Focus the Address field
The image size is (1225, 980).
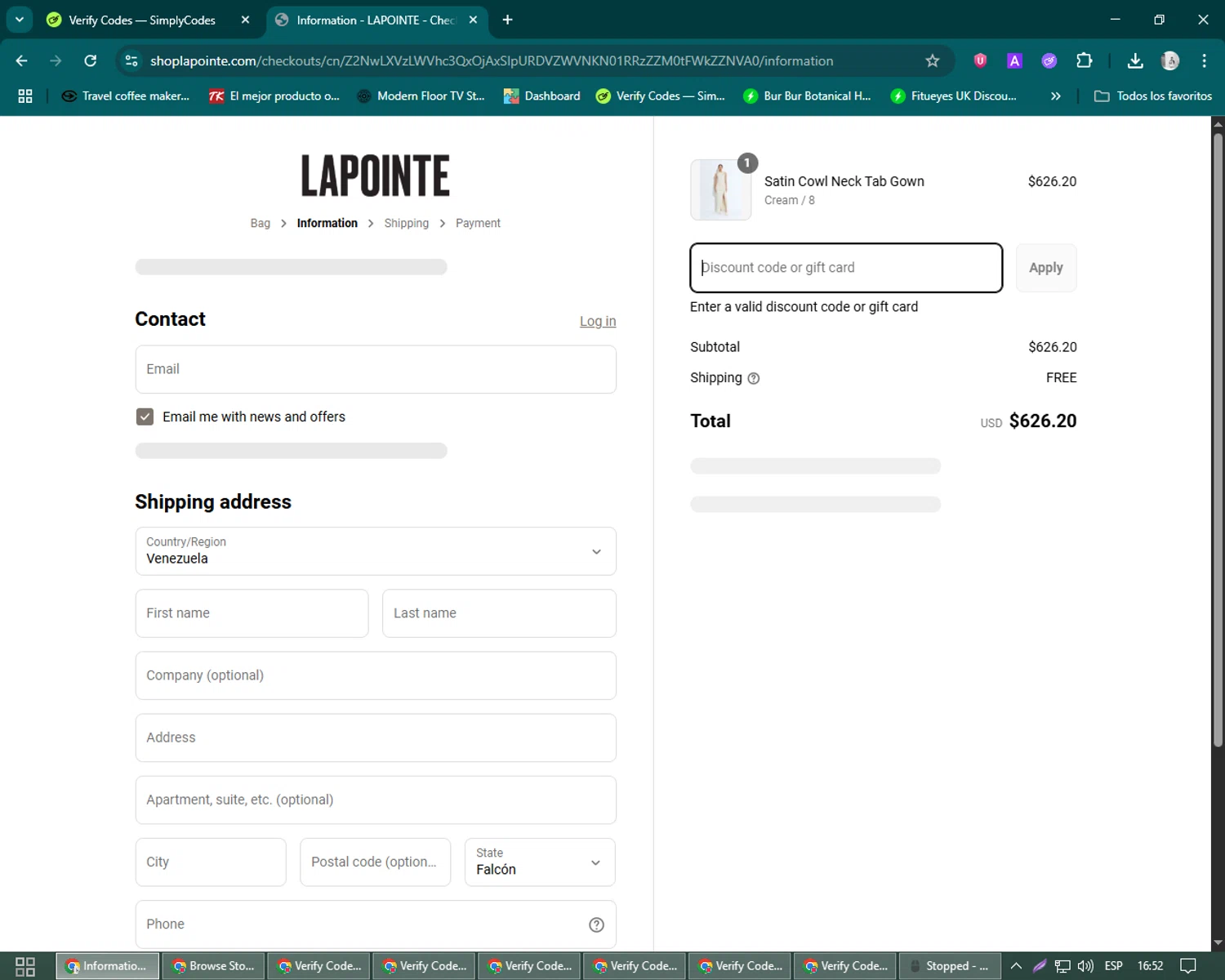376,737
